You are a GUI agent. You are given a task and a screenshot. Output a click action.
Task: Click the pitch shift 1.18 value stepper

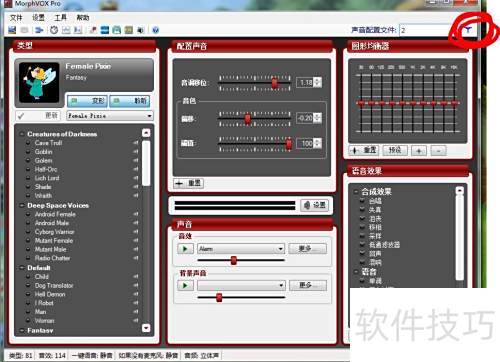(318, 82)
